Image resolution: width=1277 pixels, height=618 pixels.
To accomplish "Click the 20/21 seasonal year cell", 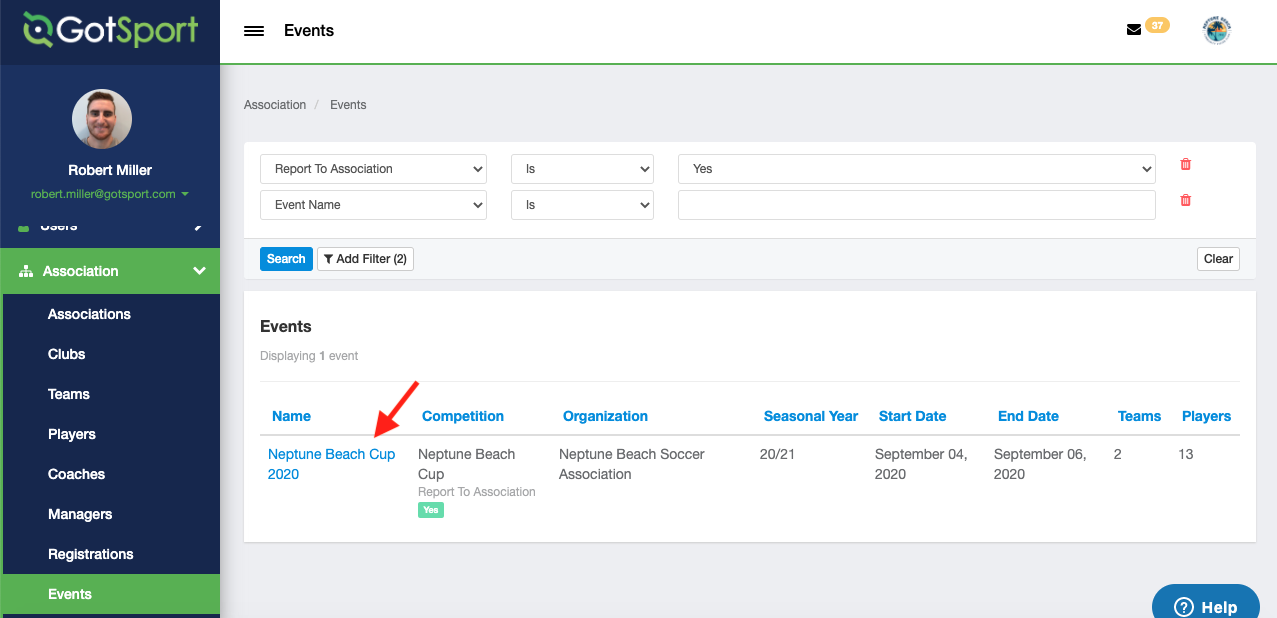I will click(777, 454).
